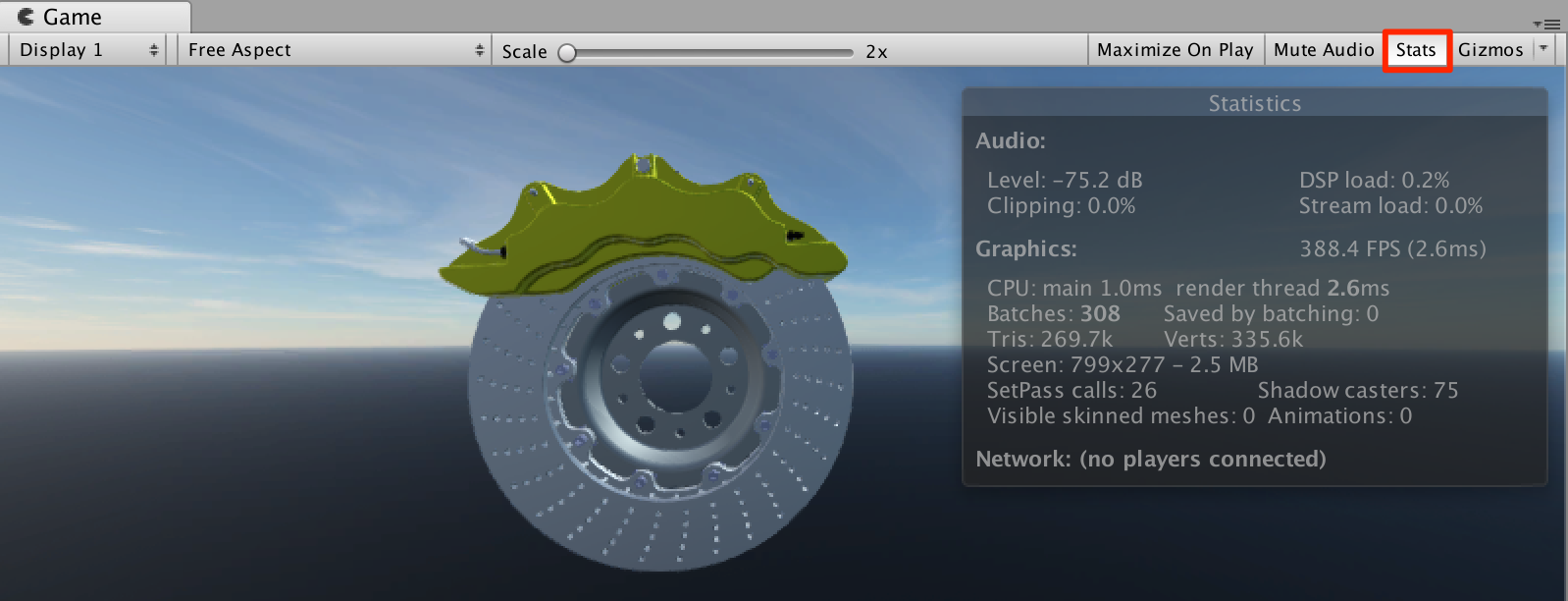This screenshot has width=1568, height=601.
Task: Click the Unity icon on the Game tab
Action: coord(26,17)
